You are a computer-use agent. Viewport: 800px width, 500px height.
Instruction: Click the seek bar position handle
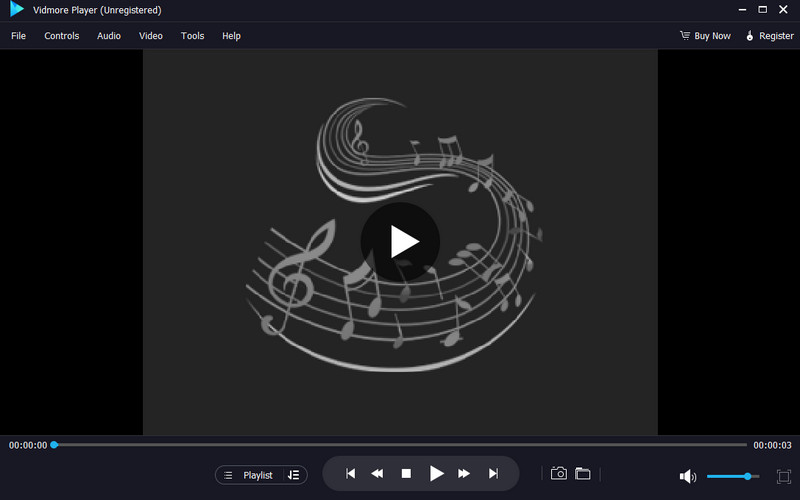(x=54, y=445)
